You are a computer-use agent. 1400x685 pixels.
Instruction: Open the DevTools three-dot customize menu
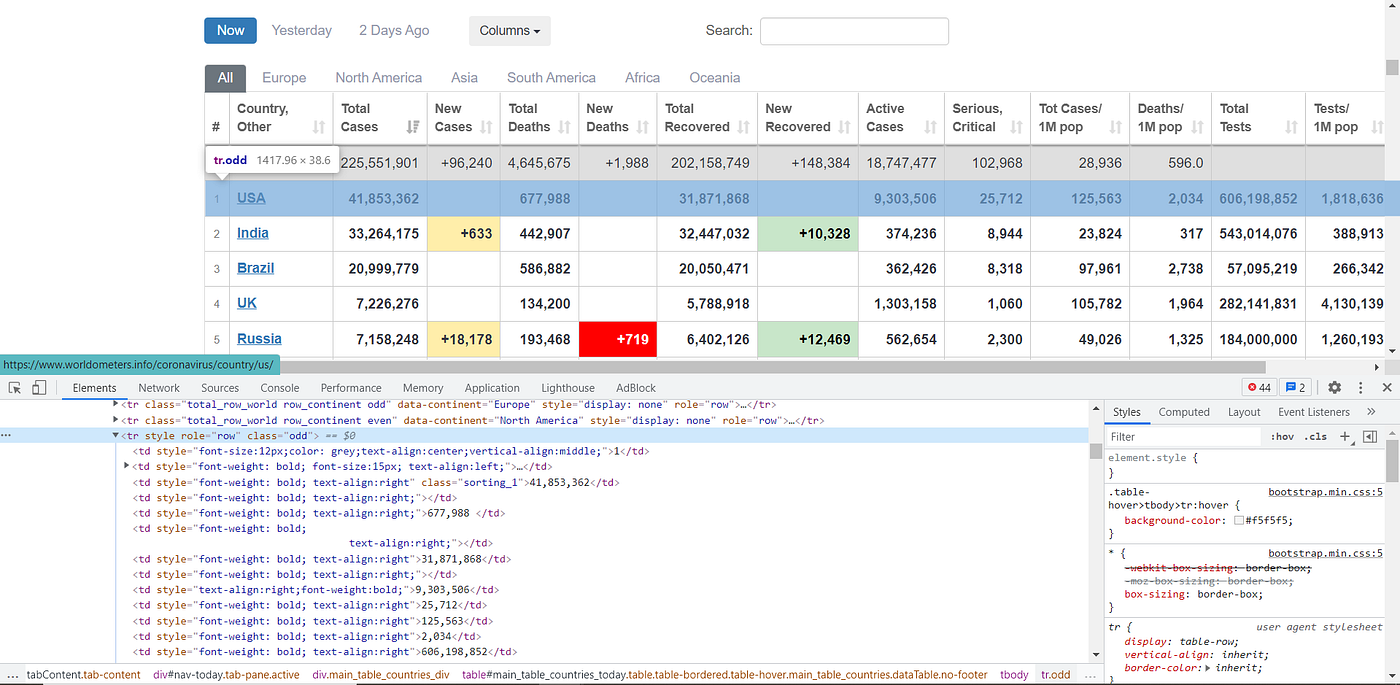tap(1361, 388)
